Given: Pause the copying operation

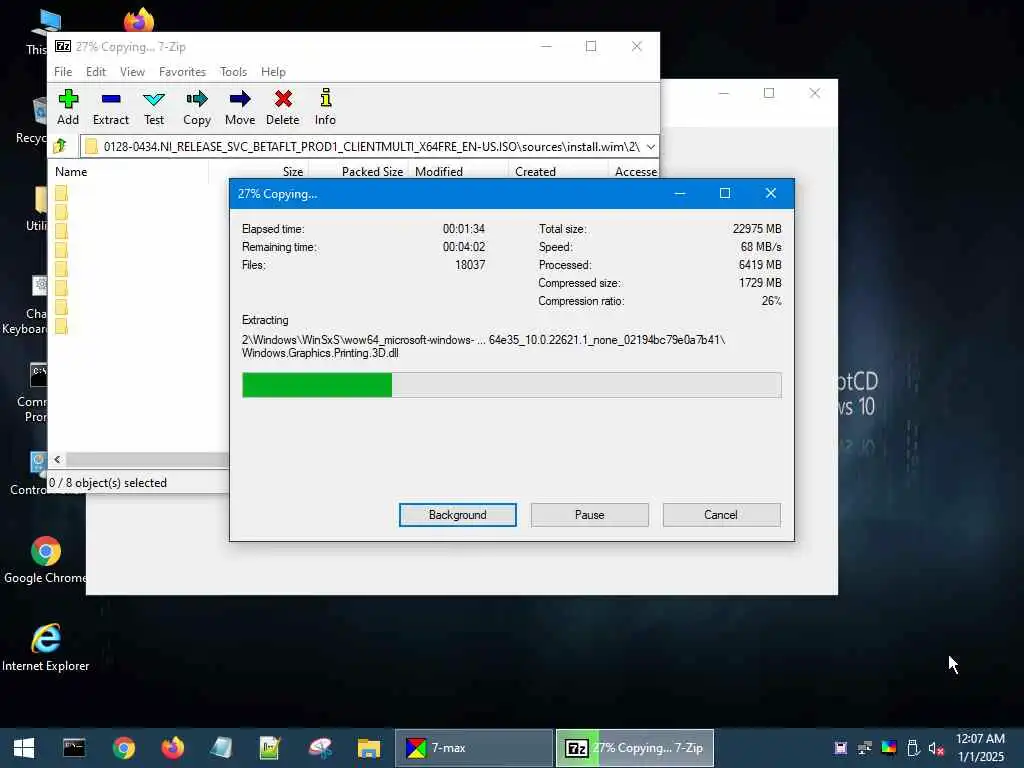Looking at the screenshot, I should 590,515.
